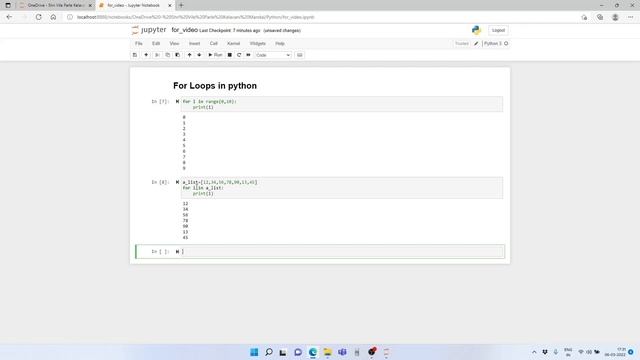
Task: Open browser settings ellipsis menu
Action: tap(631, 17)
